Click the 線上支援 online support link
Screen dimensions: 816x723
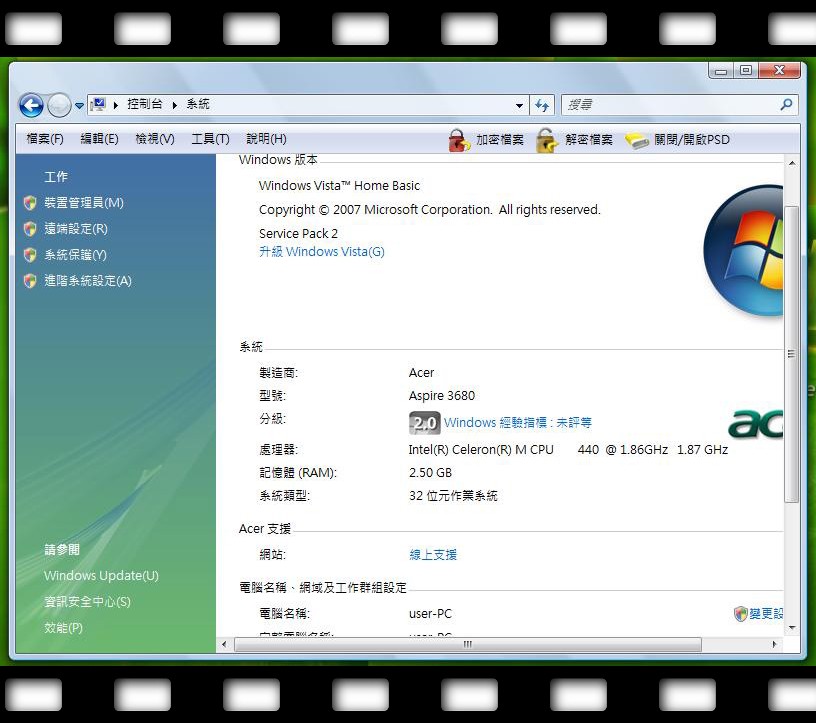point(433,555)
